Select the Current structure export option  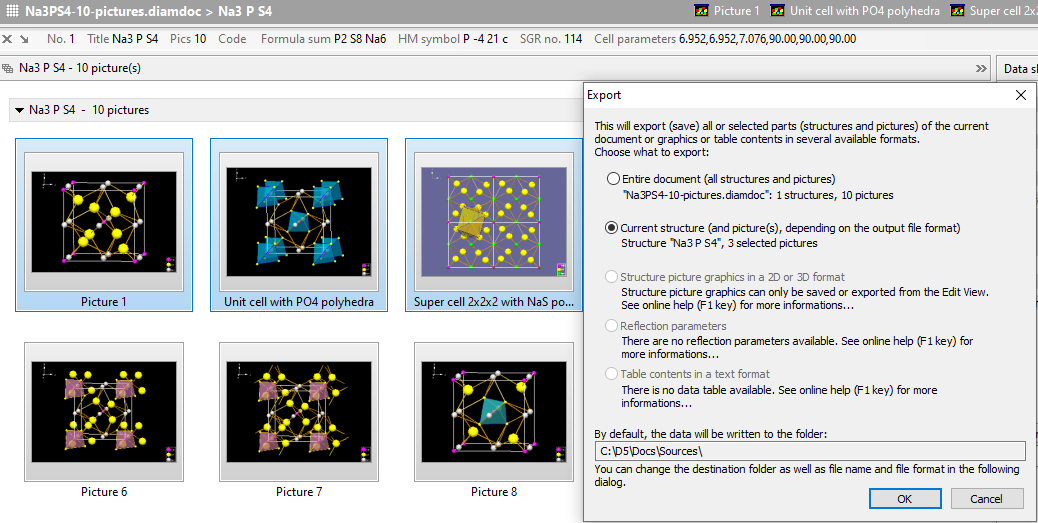(x=613, y=228)
